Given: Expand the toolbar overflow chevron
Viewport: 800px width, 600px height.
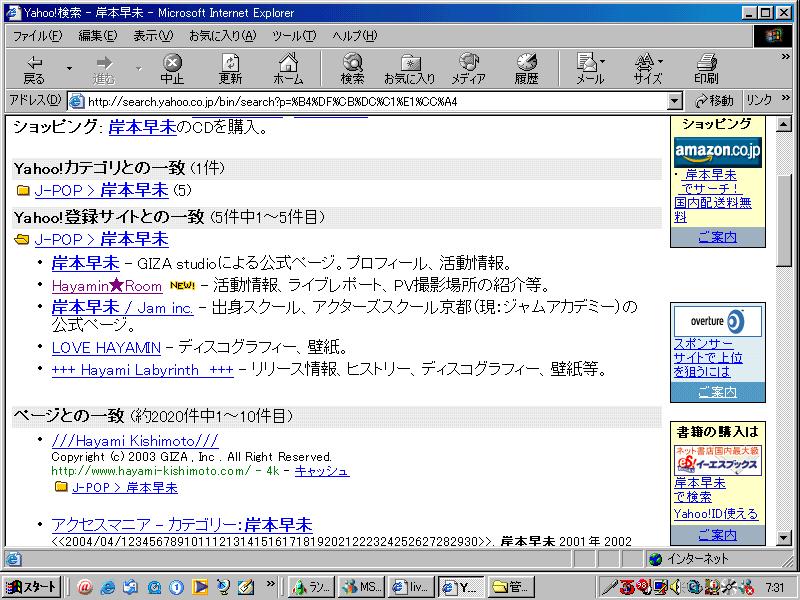Looking at the screenshot, I should tap(786, 57).
